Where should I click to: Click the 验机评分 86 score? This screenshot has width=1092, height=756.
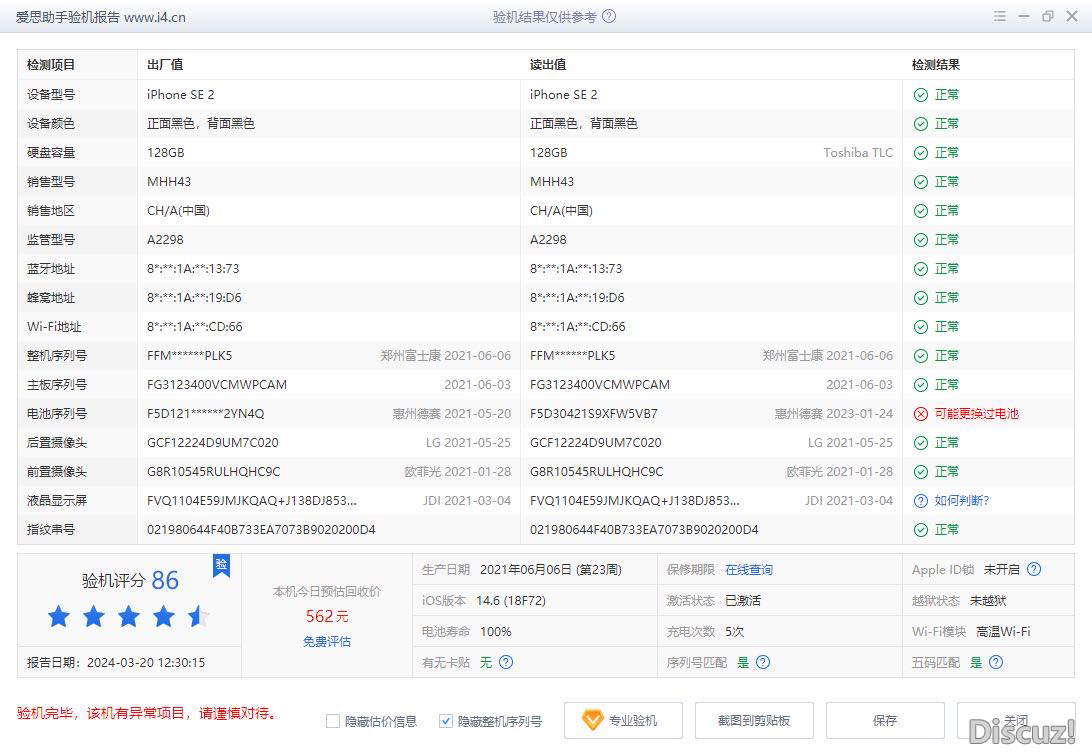[x=130, y=580]
